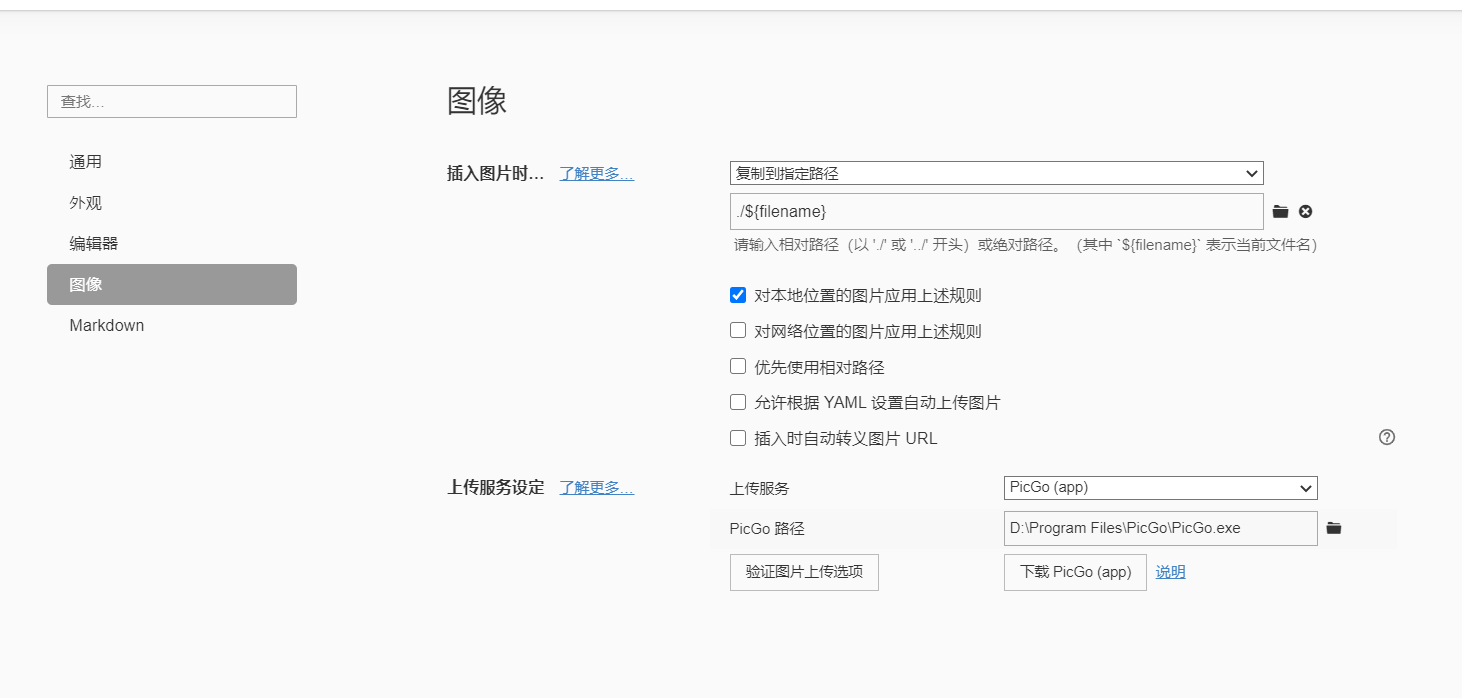Go to 通用 settings section

[172, 162]
